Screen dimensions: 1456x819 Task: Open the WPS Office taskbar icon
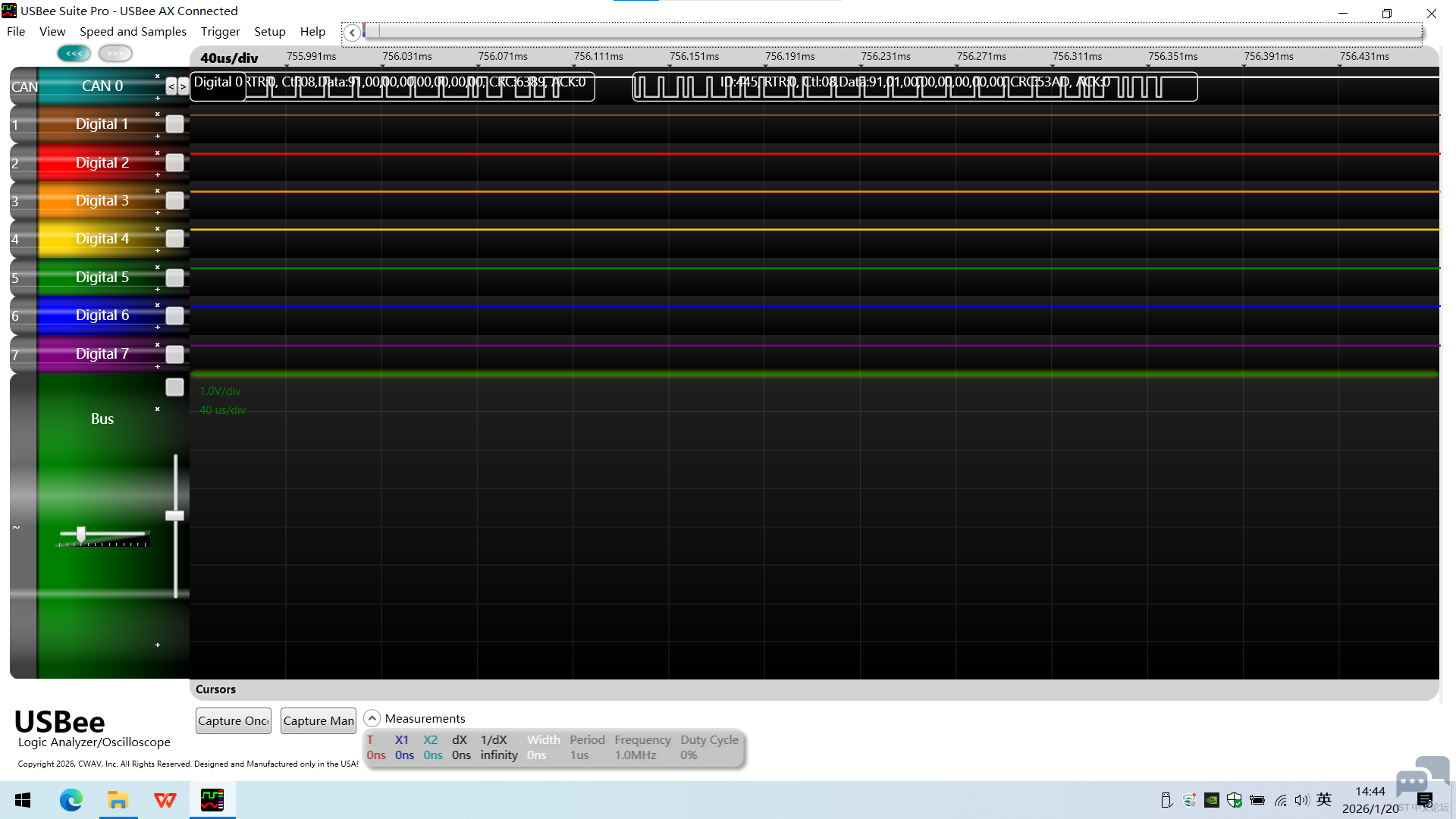(x=165, y=800)
